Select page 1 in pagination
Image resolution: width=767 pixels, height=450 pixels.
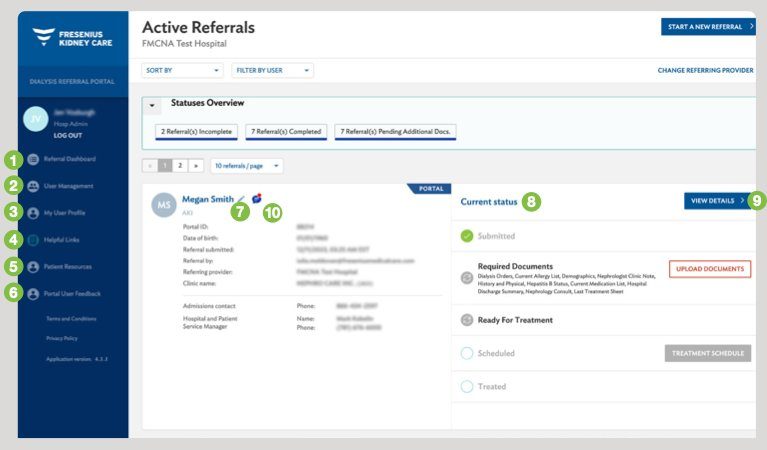click(165, 166)
